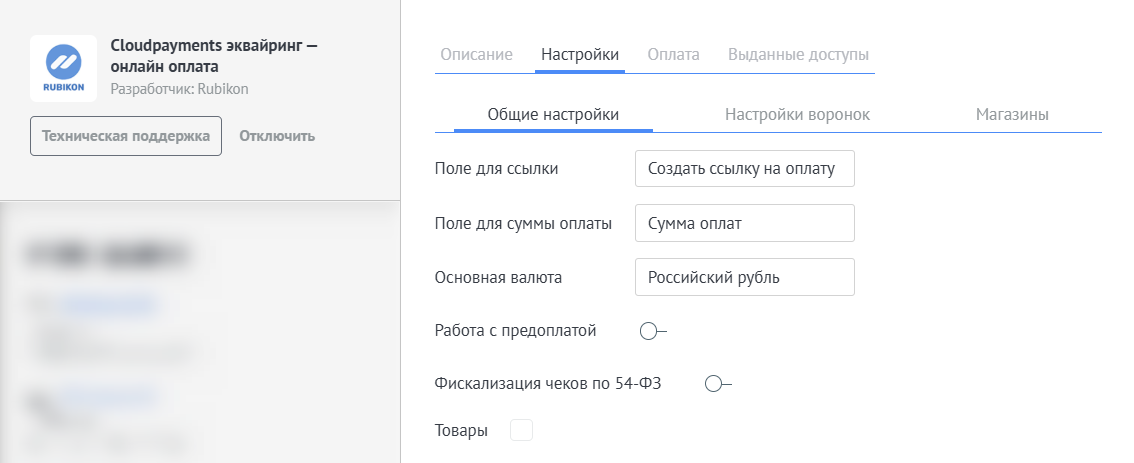Open the Описание tab
Image resolution: width=1134 pixels, height=463 pixels.
coord(477,54)
